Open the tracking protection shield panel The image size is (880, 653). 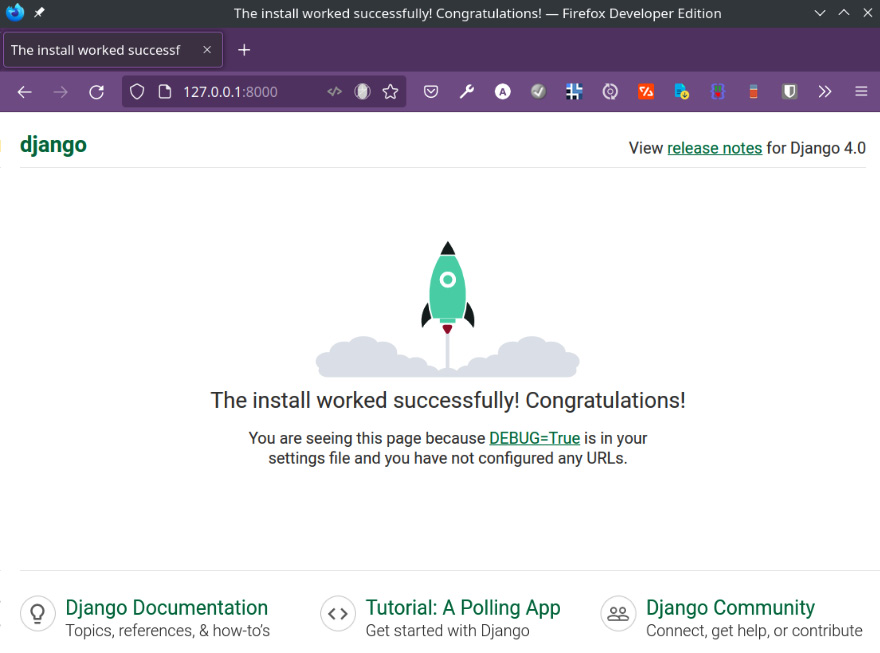pos(137,91)
